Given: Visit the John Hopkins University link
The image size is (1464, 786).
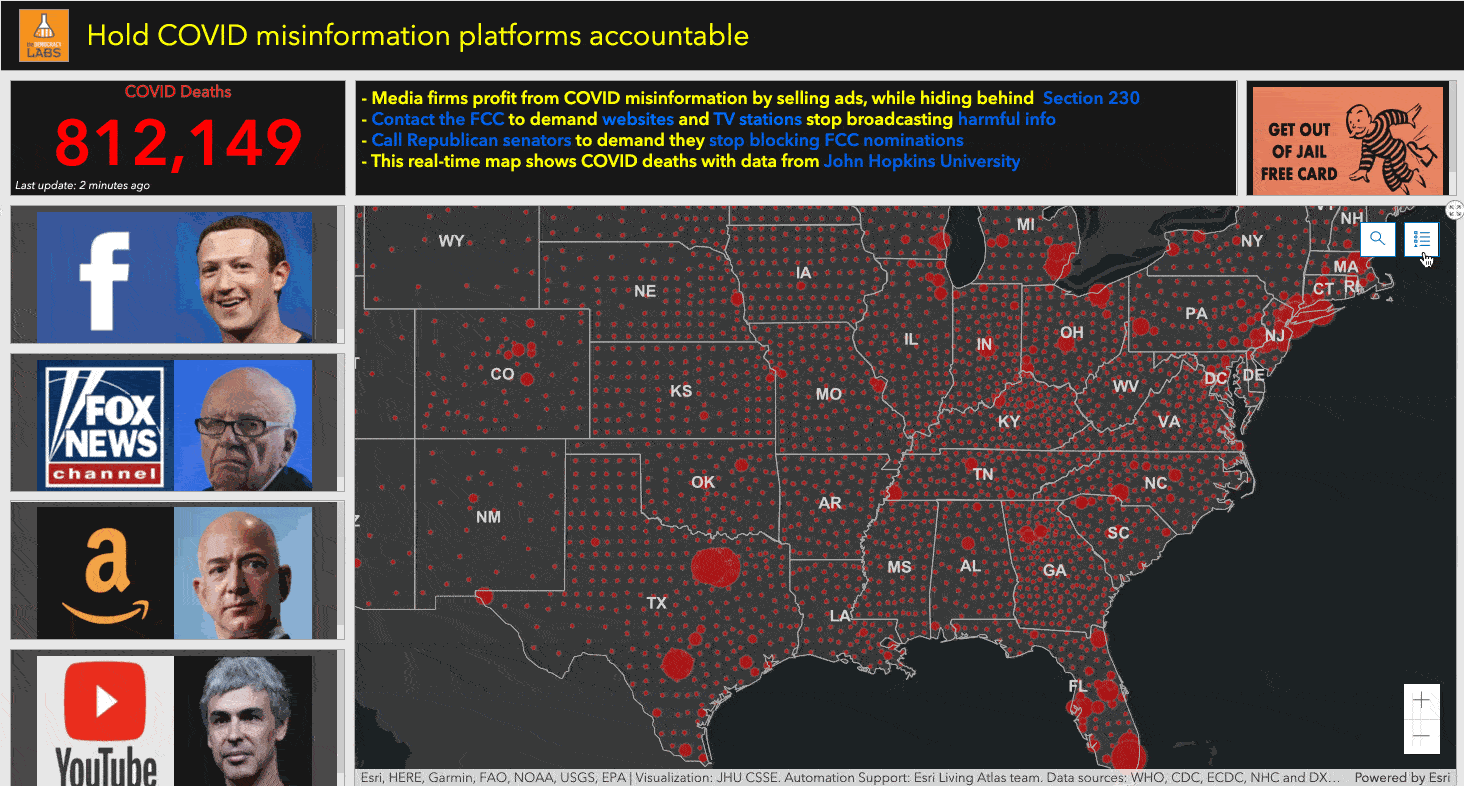Looking at the screenshot, I should pyautogui.click(x=922, y=161).
